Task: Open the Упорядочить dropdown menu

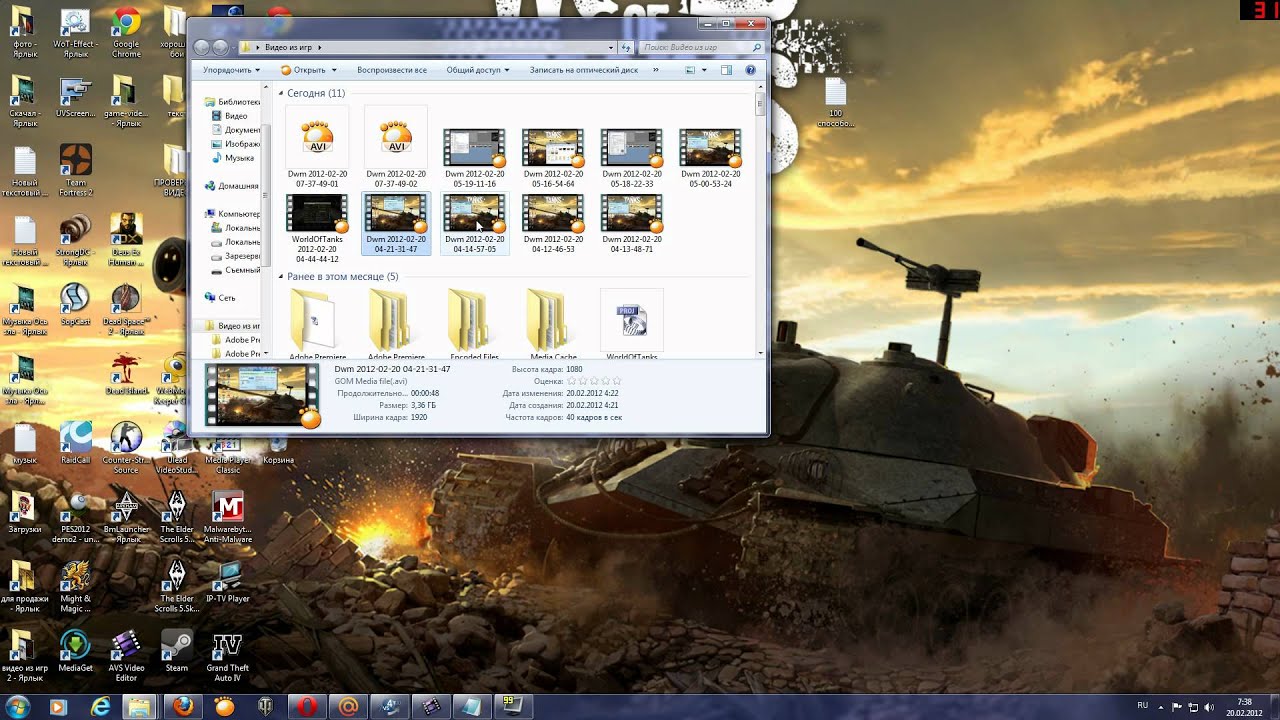Action: pyautogui.click(x=231, y=70)
